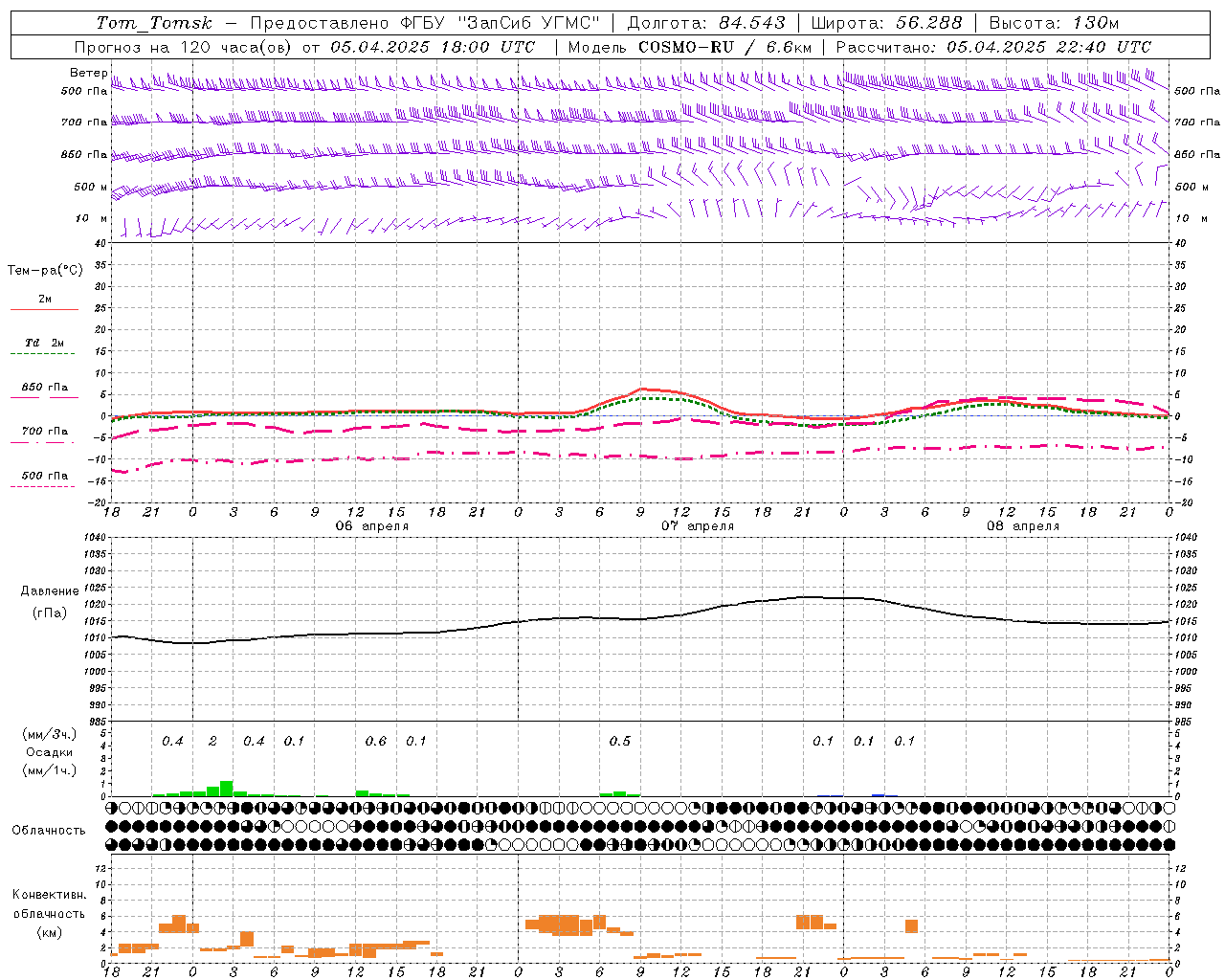Click the precipitation value 2
This screenshot has height=980, width=1225.
[x=212, y=741]
